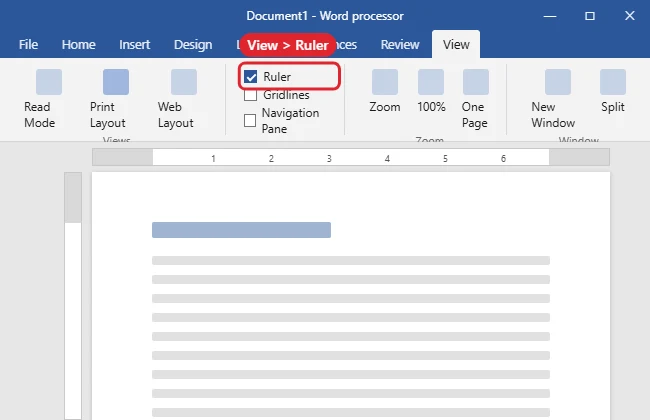Screen dimensions: 650x420
Task: Click the horizontal ruler at mark 3
Action: coord(329,158)
